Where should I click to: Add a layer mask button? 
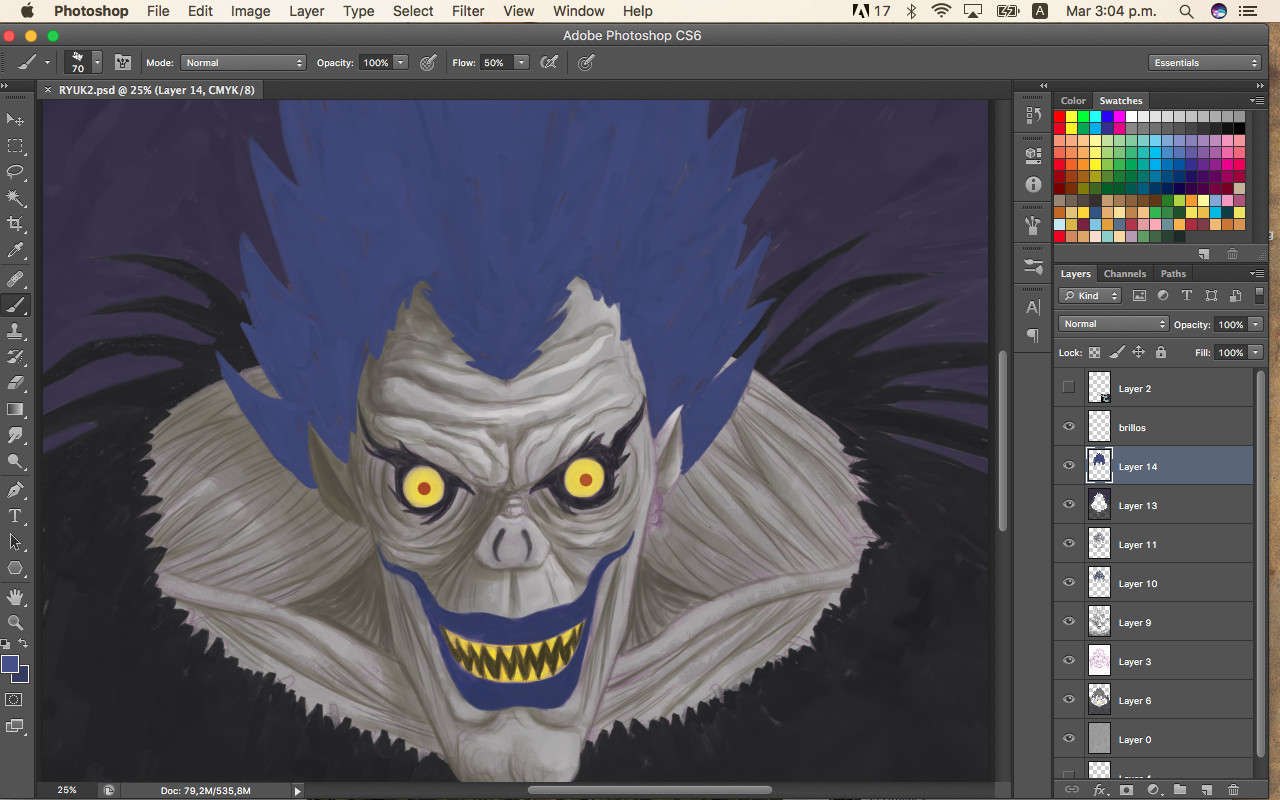tap(1126, 789)
